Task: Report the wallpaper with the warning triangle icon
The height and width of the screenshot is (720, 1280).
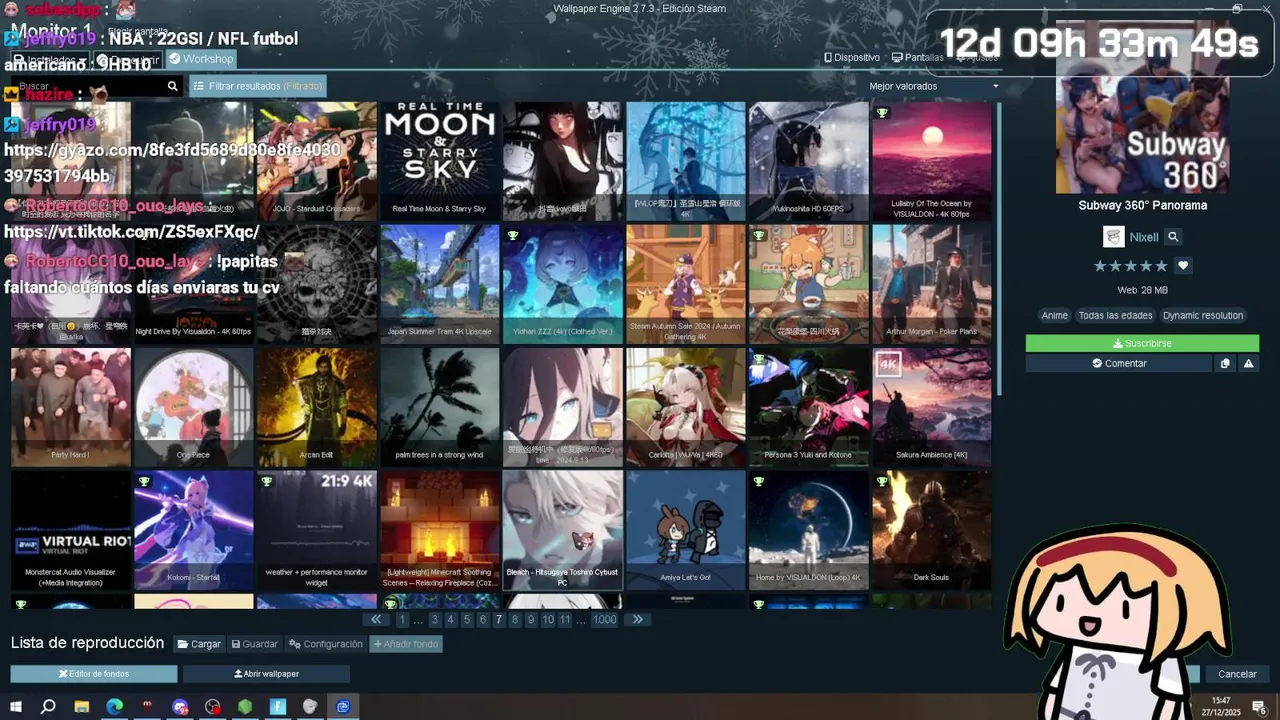Action: click(x=1248, y=364)
